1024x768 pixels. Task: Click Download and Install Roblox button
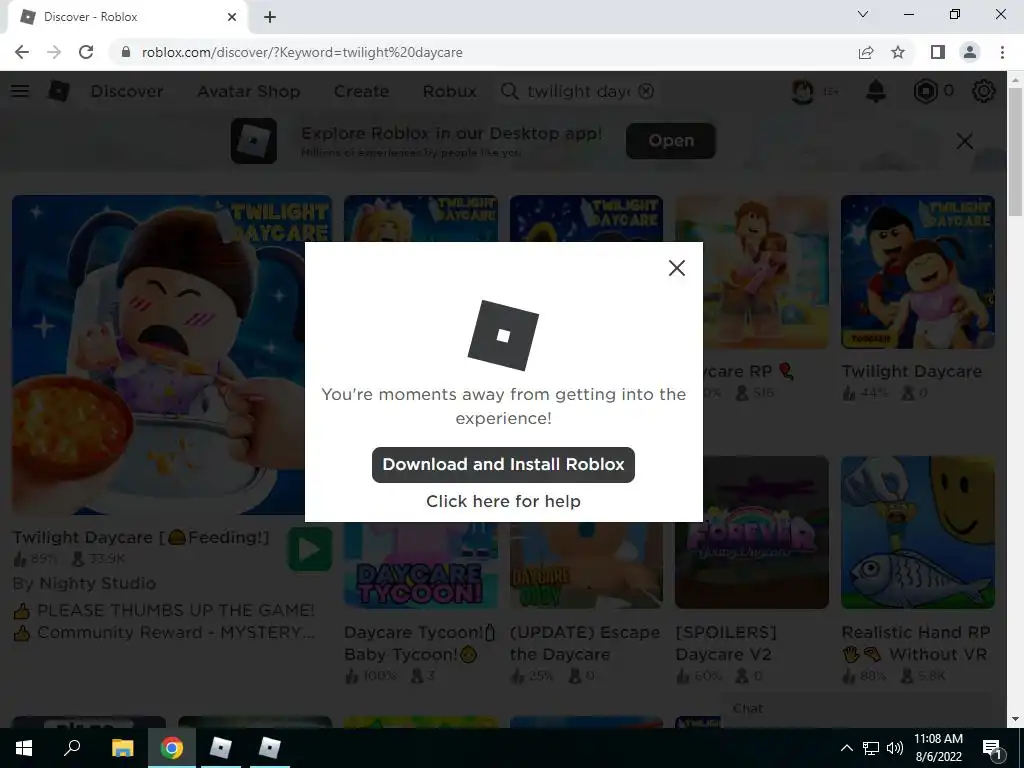click(503, 464)
